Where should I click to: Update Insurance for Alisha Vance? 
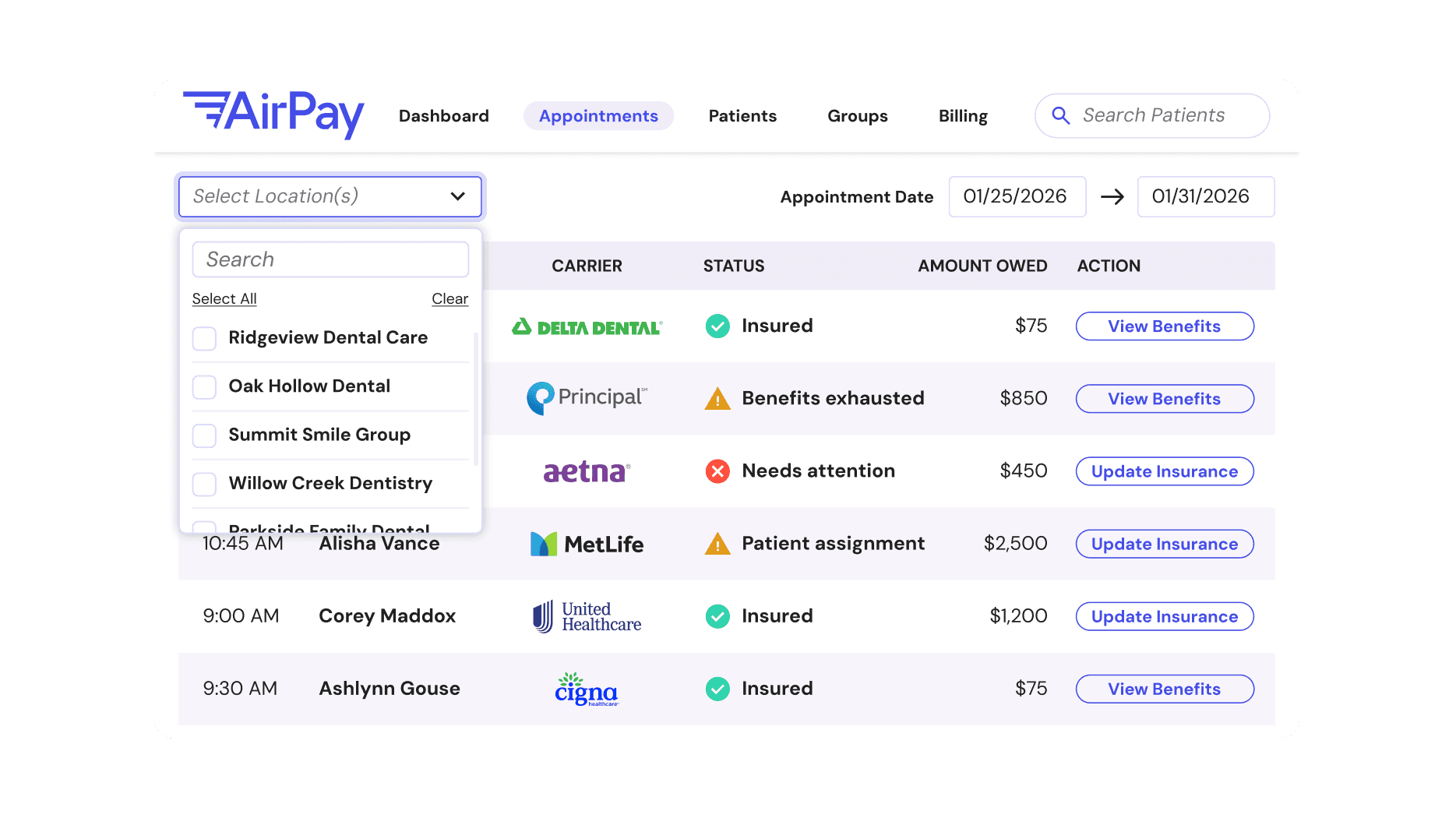pos(1165,544)
